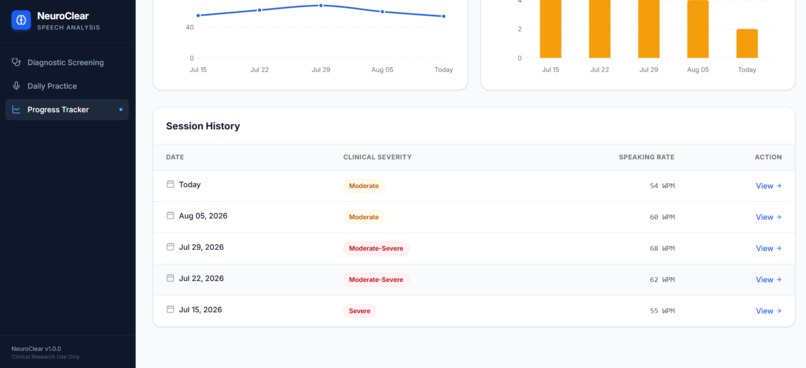View the Jul 15, 2026 session
This screenshot has width=806, height=368.
point(768,311)
